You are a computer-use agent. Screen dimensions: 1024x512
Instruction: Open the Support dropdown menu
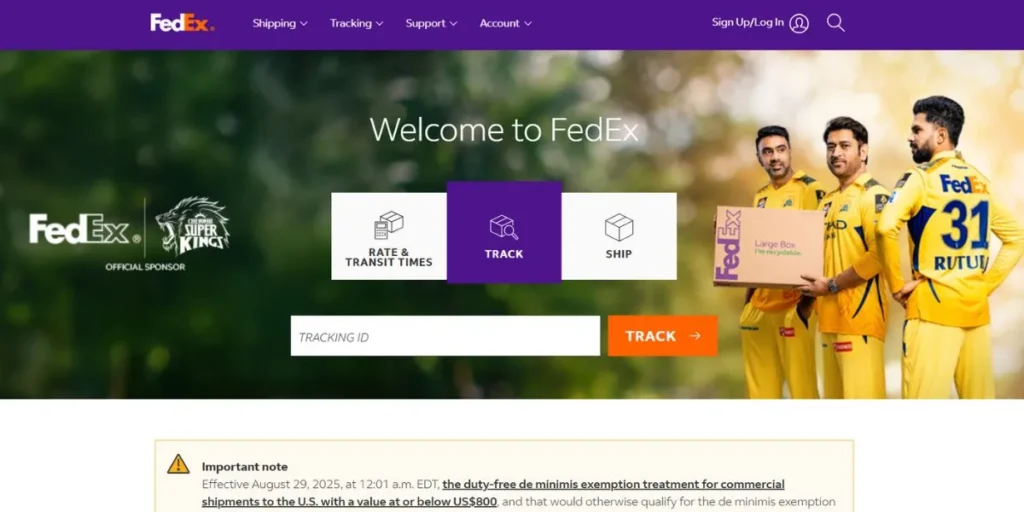tap(431, 24)
